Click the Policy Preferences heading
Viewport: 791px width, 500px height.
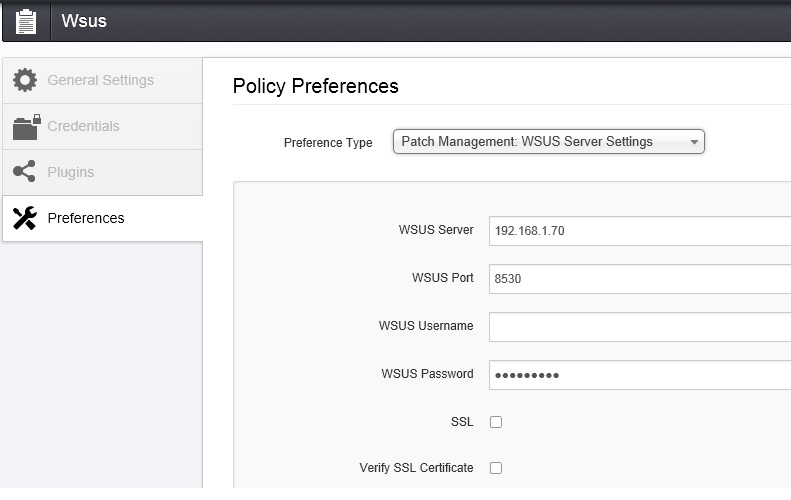[x=315, y=86]
